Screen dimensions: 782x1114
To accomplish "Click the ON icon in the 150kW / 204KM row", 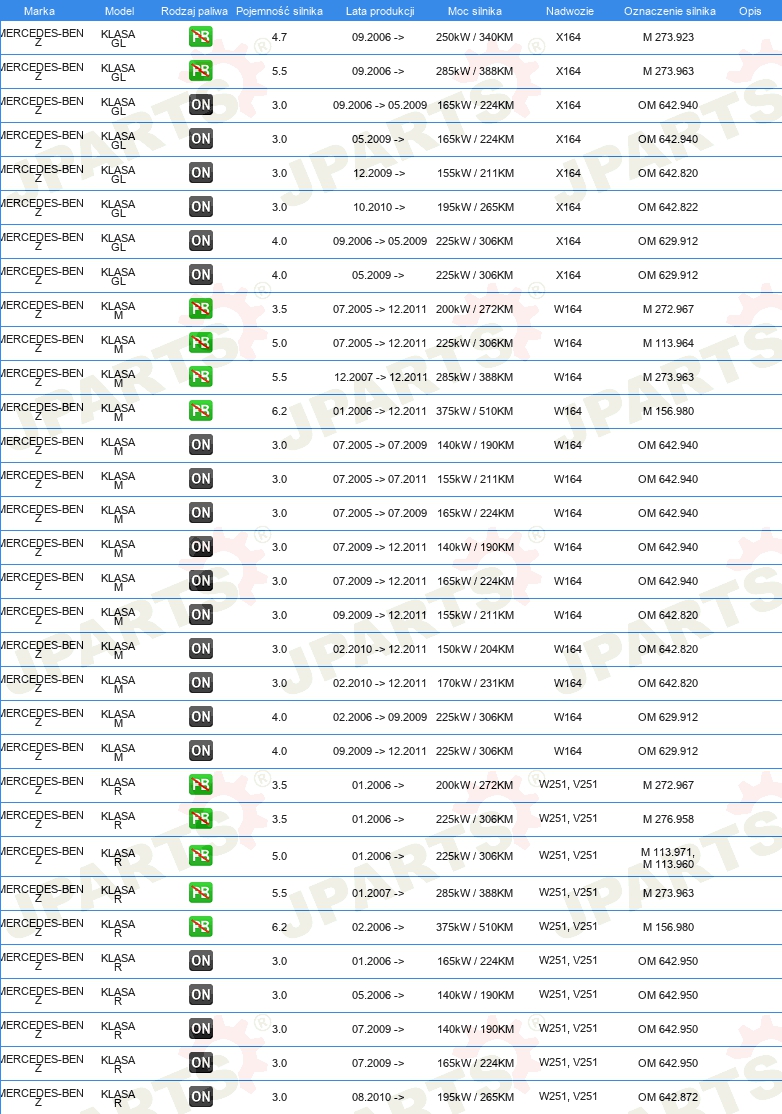I will [x=201, y=649].
